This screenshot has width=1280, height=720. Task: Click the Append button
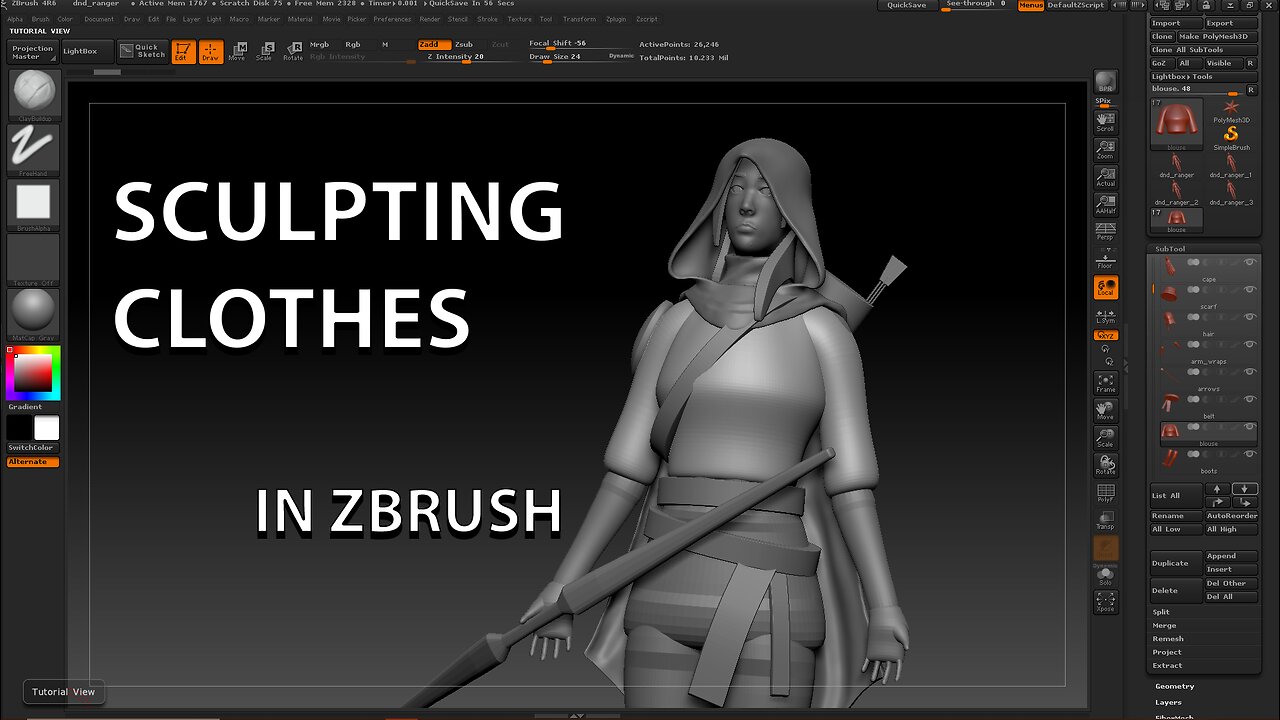pyautogui.click(x=1231, y=556)
